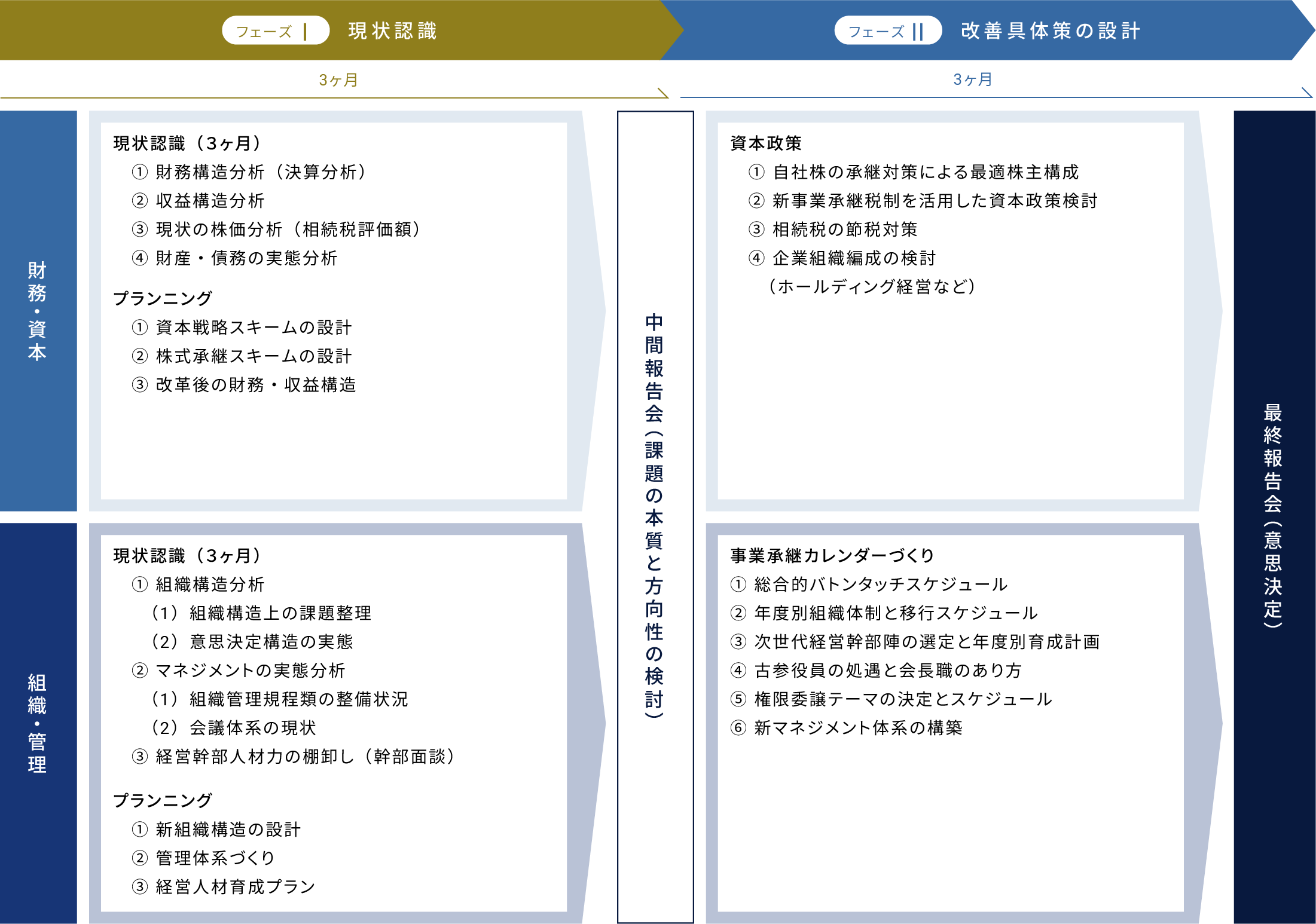Click item ② 株式承継スキームの設計

point(242,356)
